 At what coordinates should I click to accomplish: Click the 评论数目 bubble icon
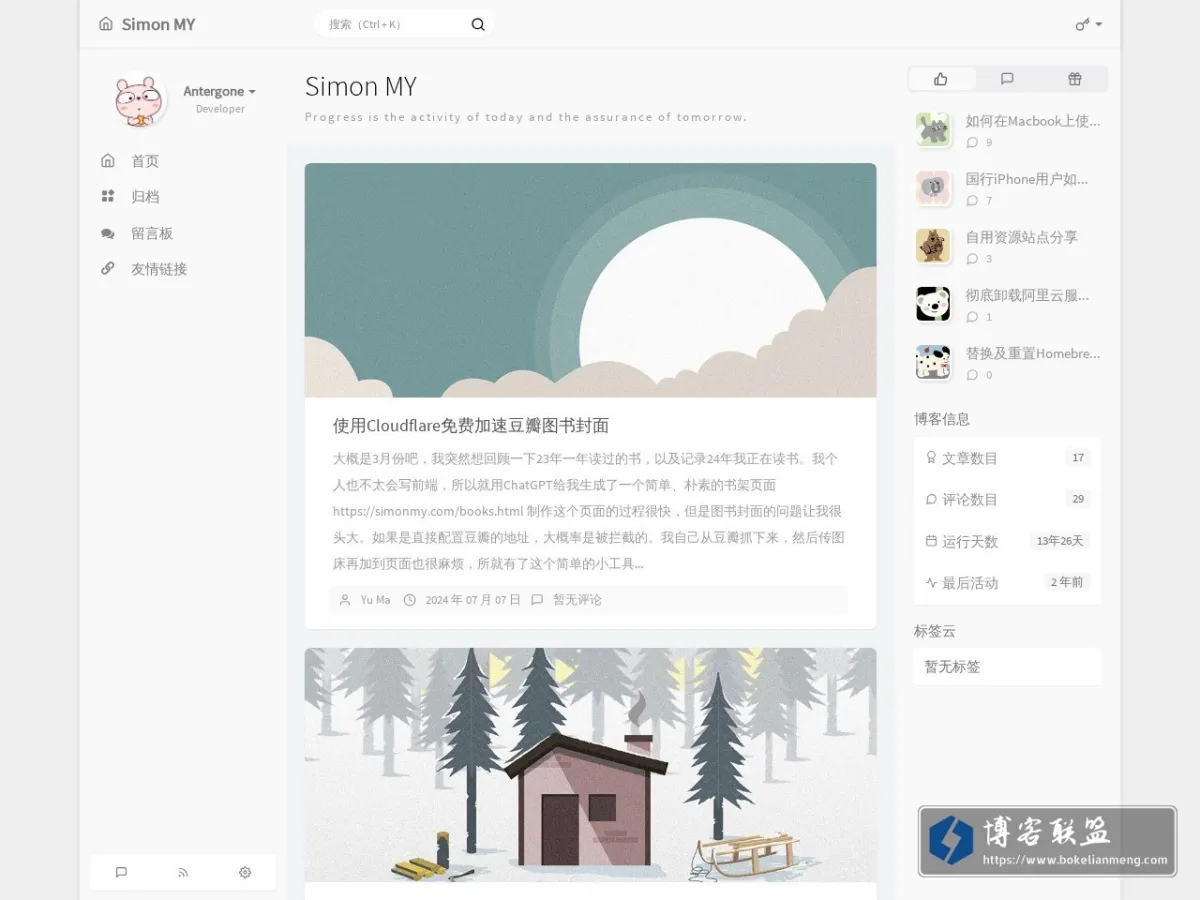[x=931, y=499]
